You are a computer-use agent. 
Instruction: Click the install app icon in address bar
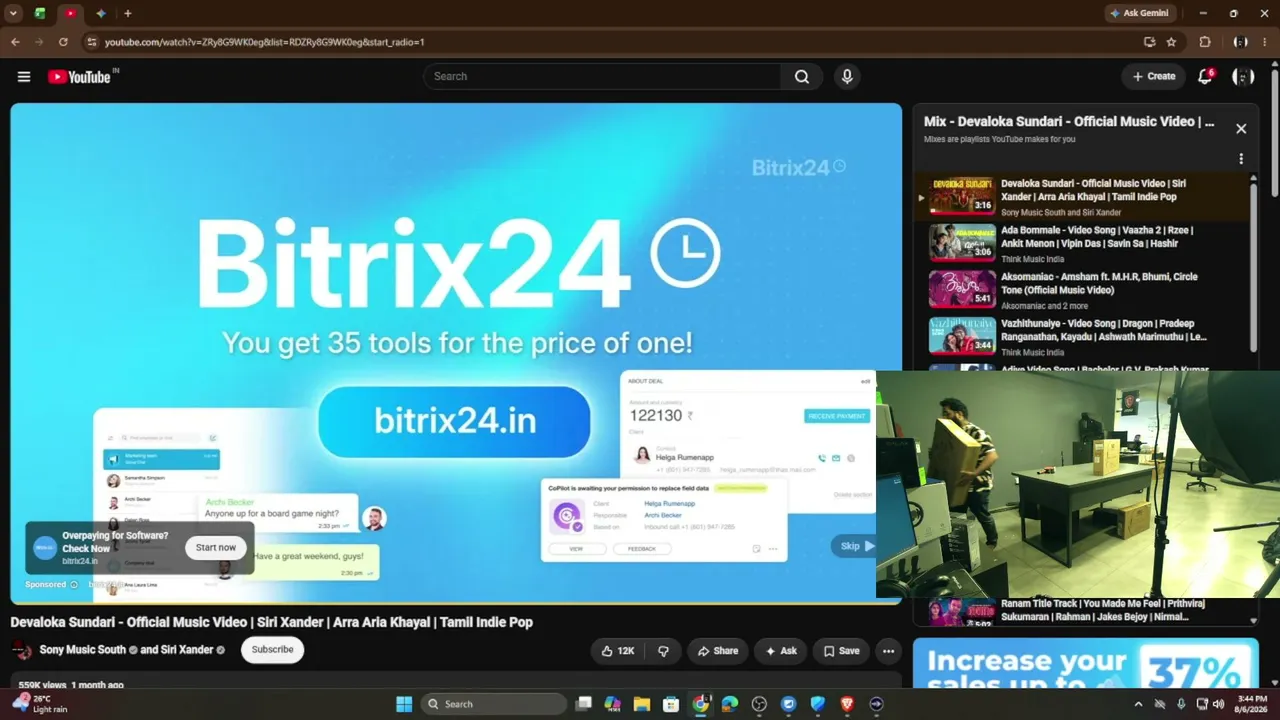pos(1150,42)
